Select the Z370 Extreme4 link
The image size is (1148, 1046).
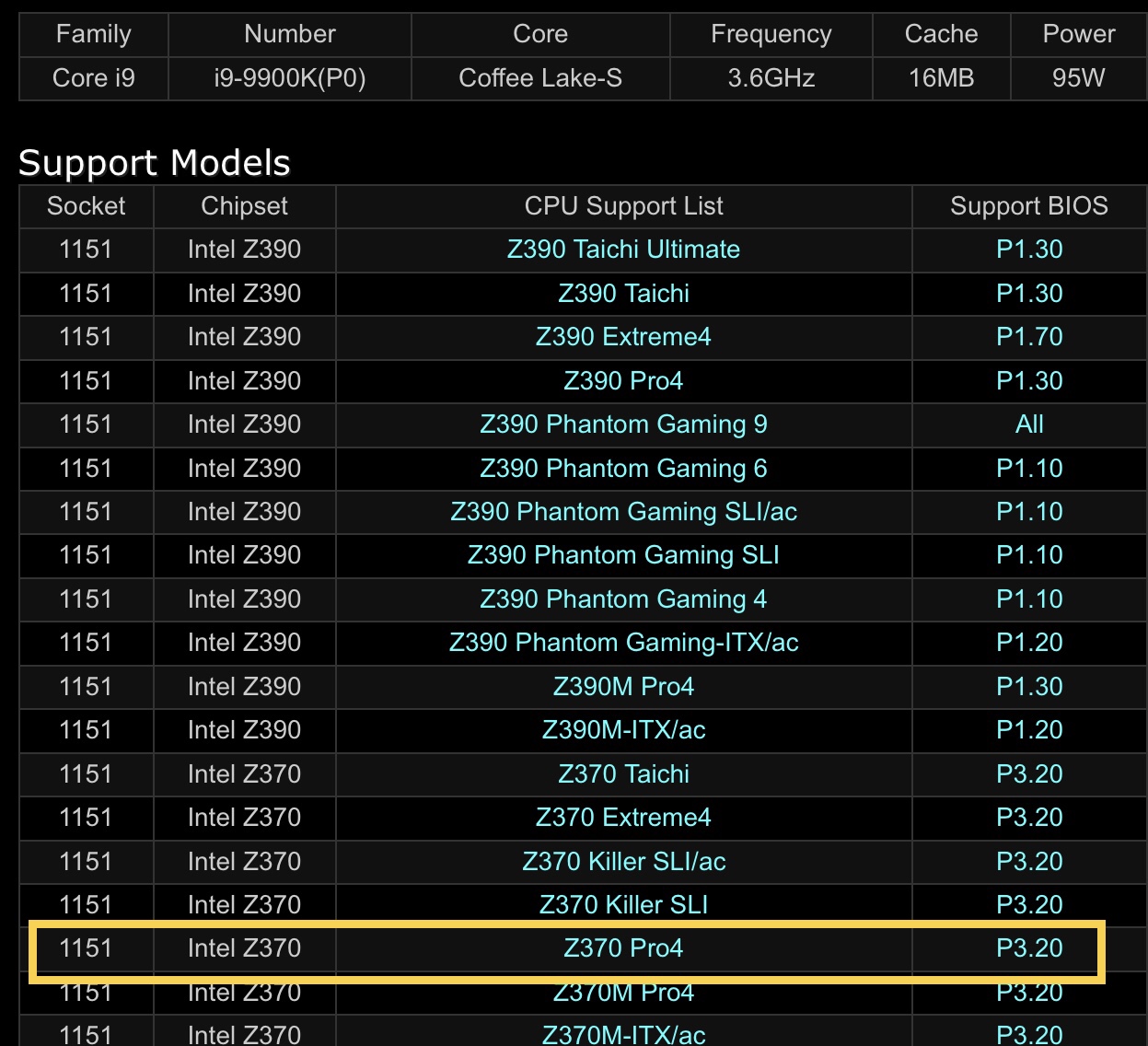coord(623,818)
